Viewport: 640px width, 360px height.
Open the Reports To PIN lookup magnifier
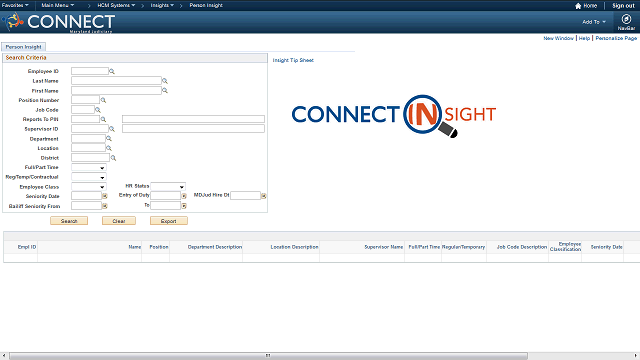(x=103, y=119)
